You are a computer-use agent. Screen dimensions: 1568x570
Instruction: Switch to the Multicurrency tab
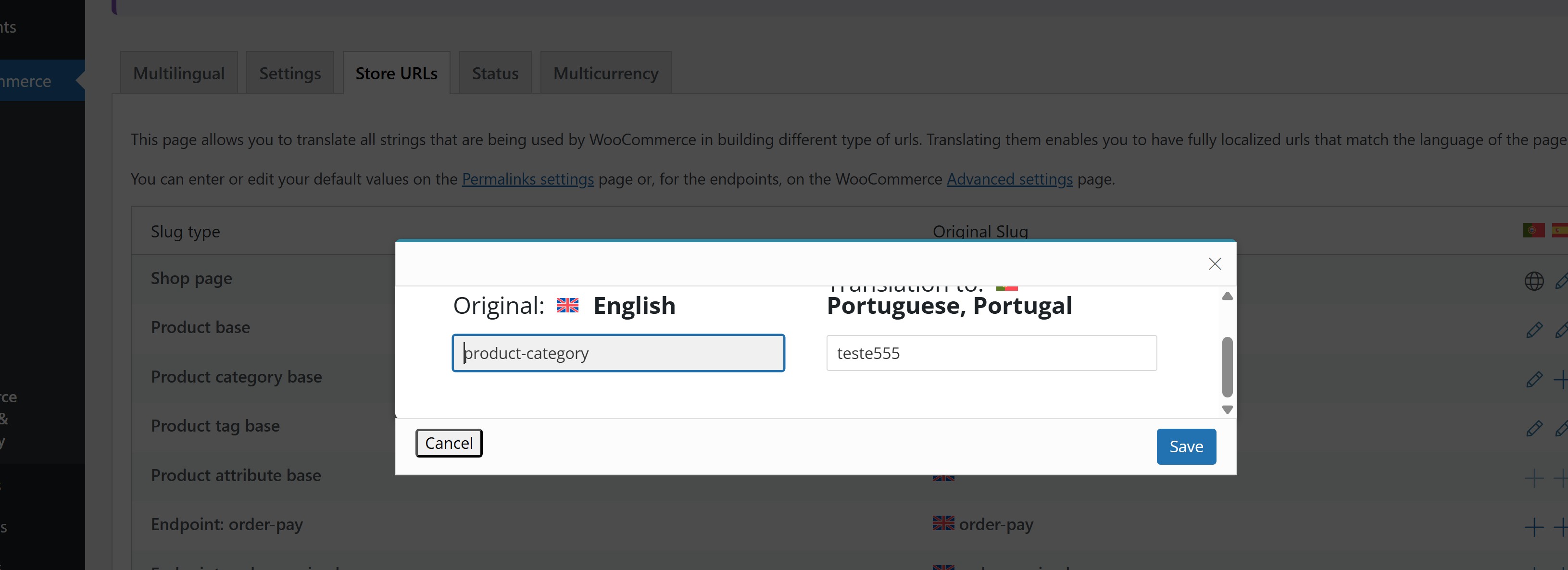[x=606, y=73]
